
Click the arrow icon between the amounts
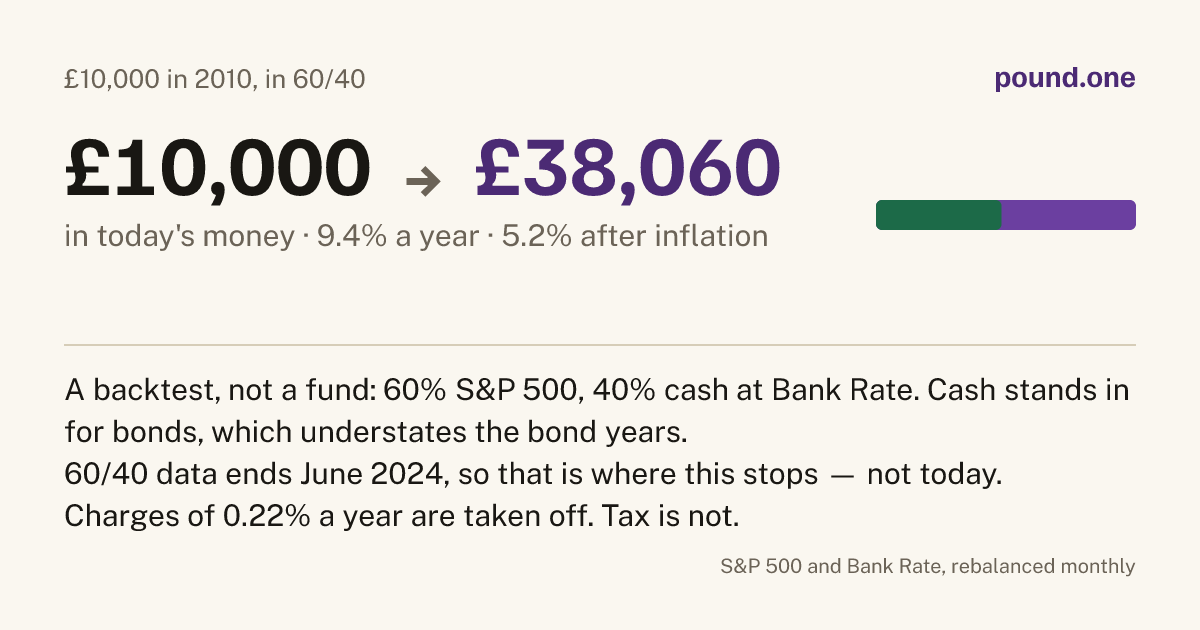point(423,181)
